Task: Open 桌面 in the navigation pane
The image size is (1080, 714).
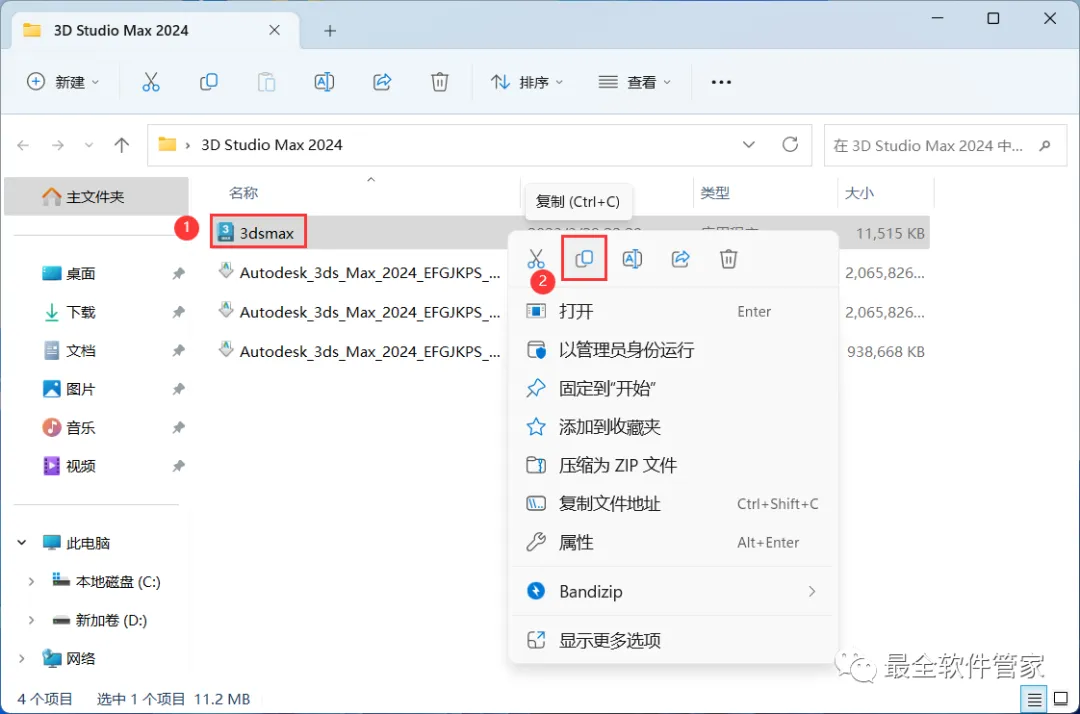Action: tap(81, 273)
